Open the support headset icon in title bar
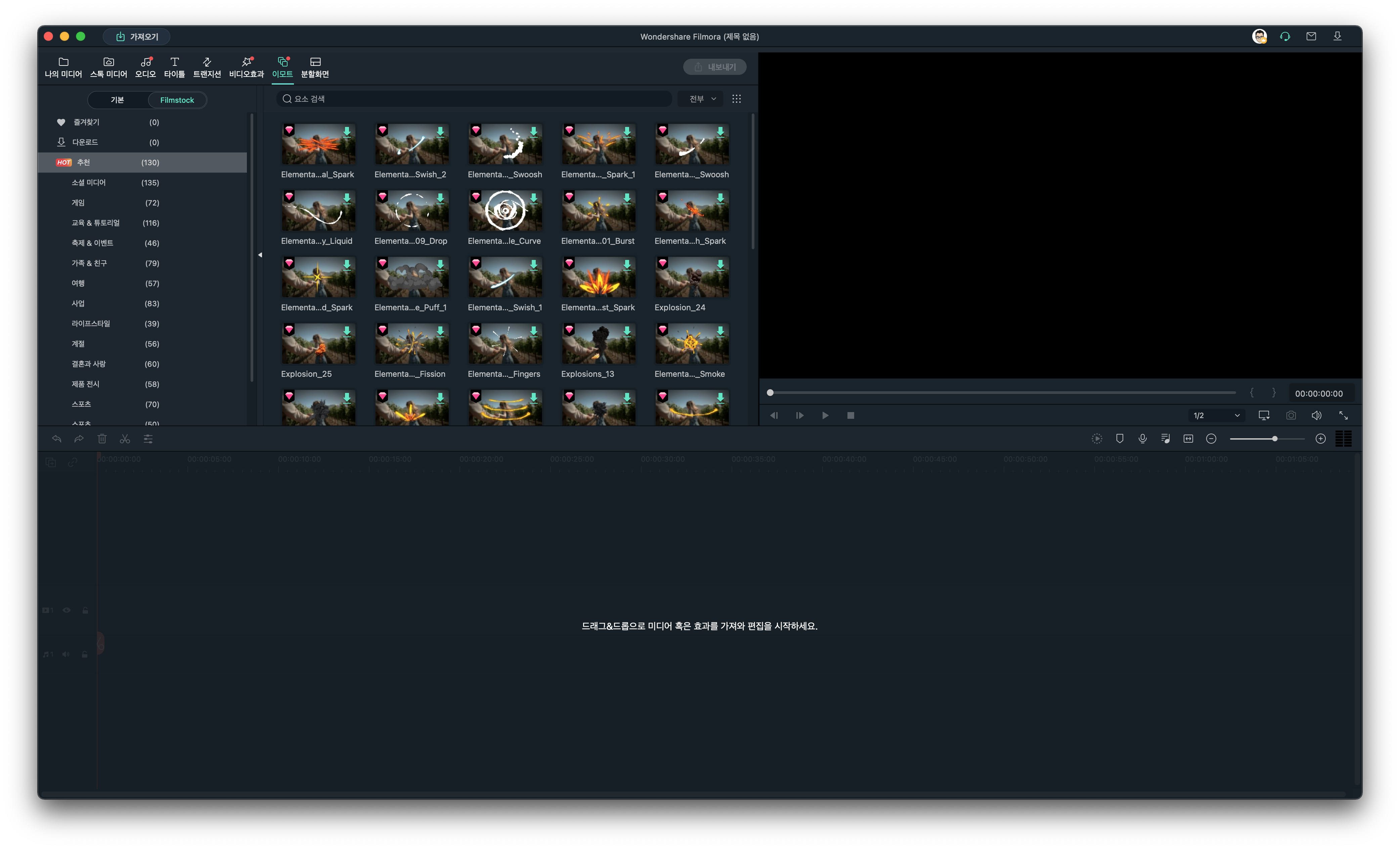Image resolution: width=1400 pixels, height=849 pixels. (1285, 36)
